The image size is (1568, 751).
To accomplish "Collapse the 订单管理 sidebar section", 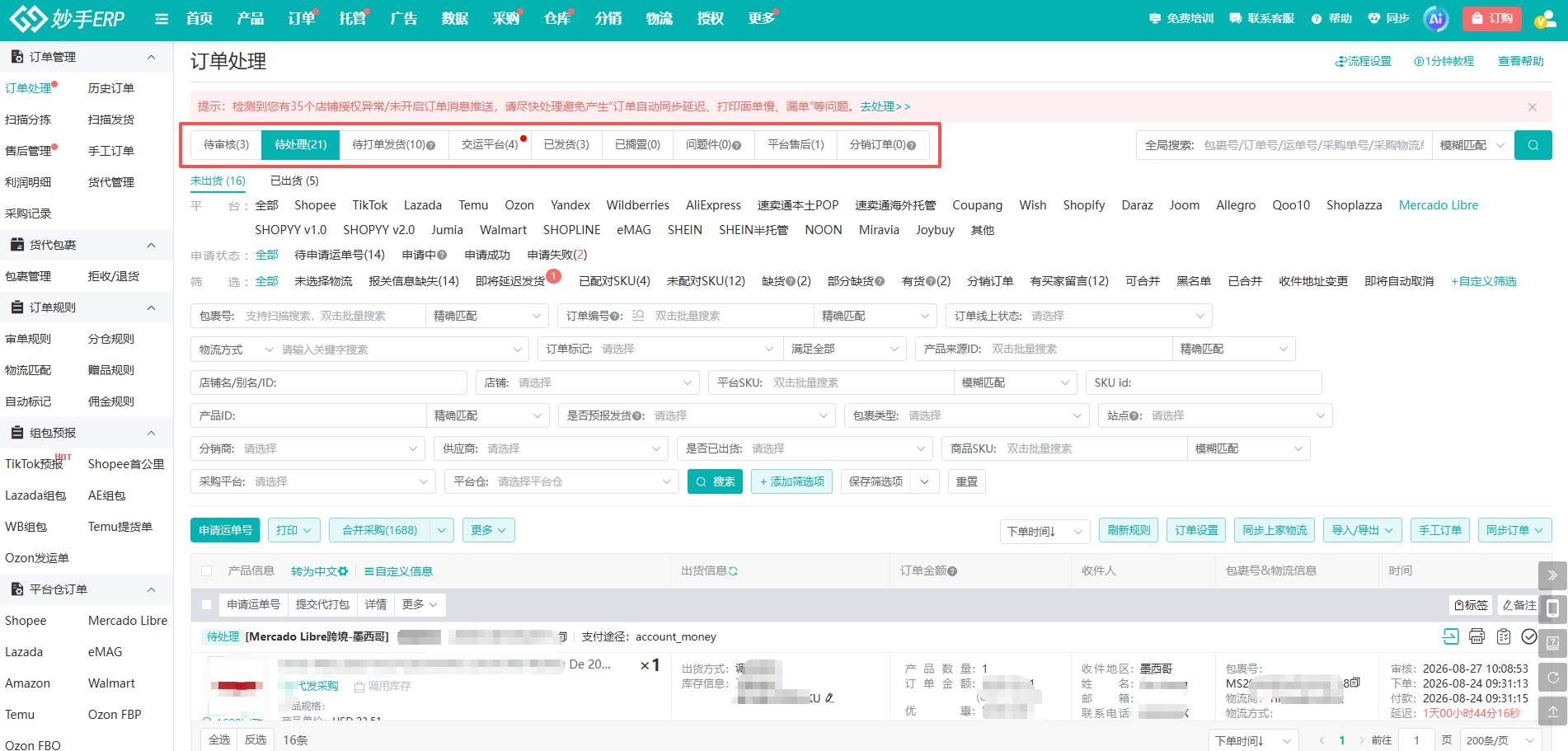I will [x=151, y=57].
